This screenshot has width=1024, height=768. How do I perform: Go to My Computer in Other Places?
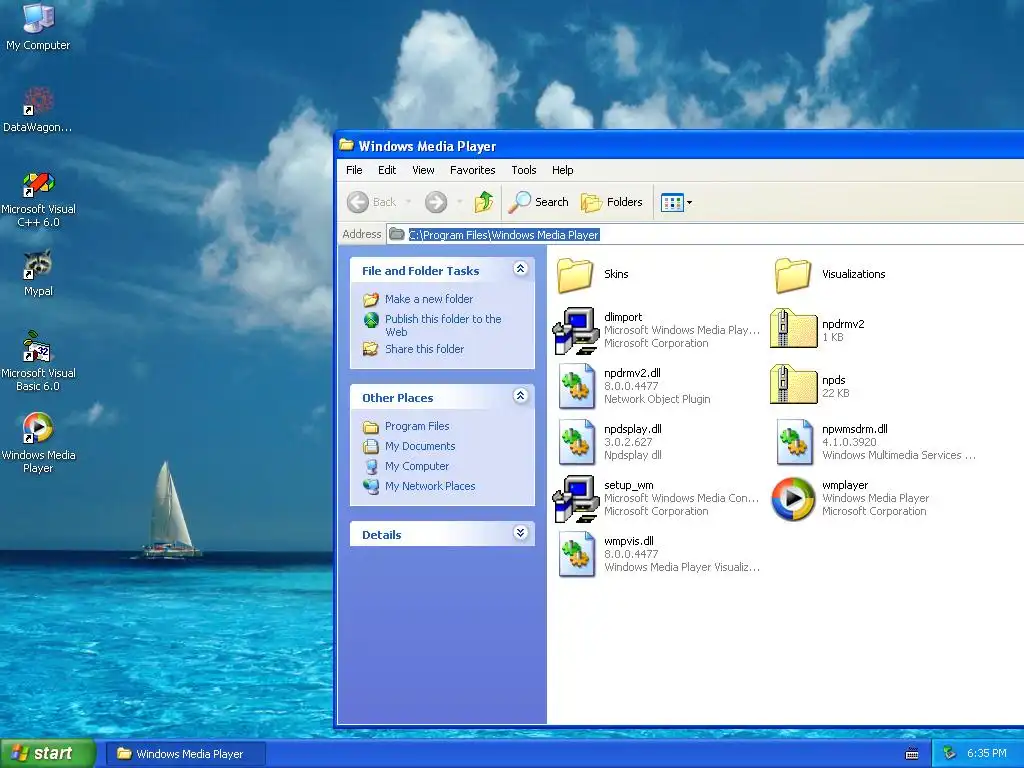pos(417,466)
